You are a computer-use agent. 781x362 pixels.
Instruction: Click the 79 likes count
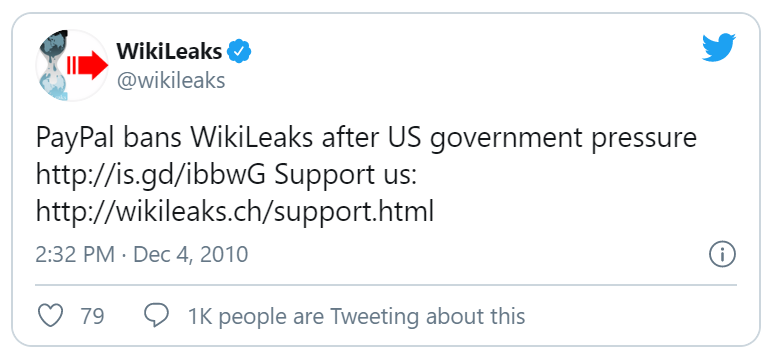tap(92, 316)
